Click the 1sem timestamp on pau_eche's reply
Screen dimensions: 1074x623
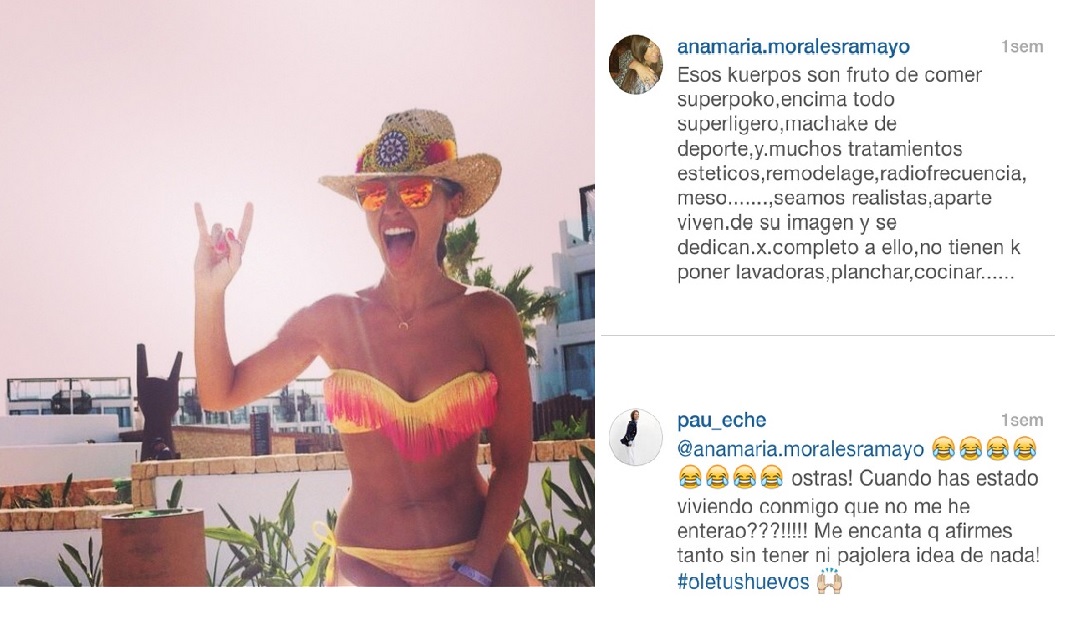point(1022,420)
